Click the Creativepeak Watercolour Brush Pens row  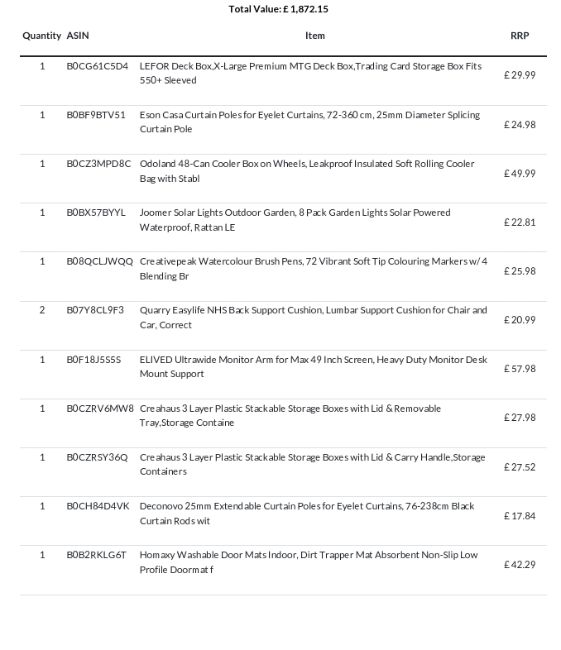pos(283,276)
